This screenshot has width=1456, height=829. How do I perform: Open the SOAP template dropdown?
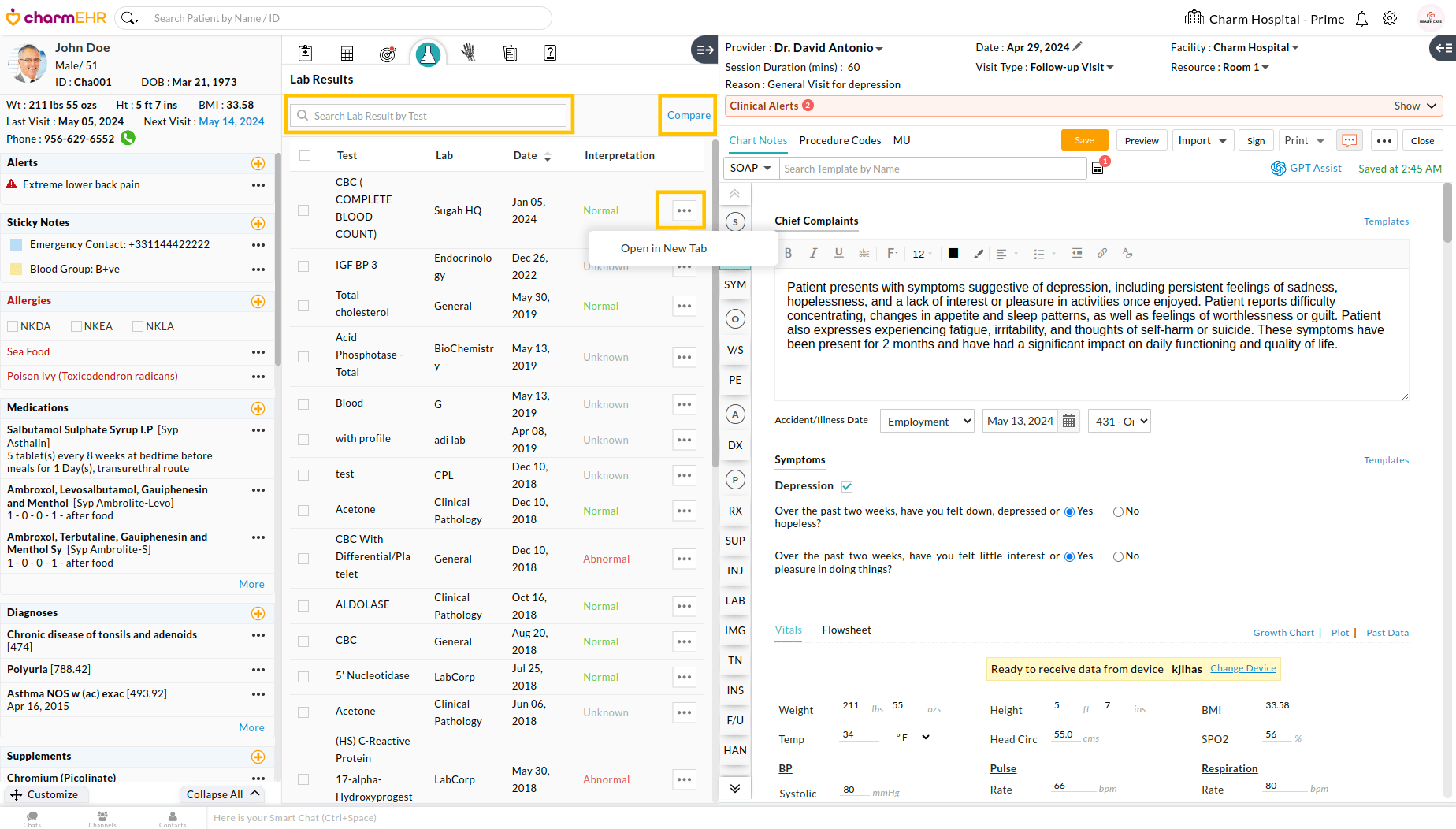[750, 168]
